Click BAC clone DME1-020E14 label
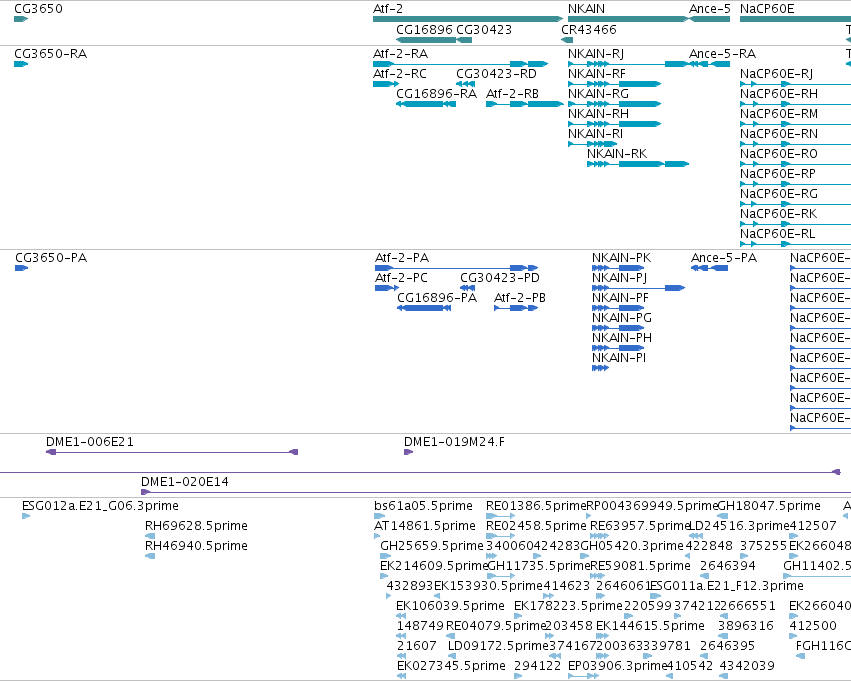Image resolution: width=851 pixels, height=681 pixels. click(x=185, y=482)
